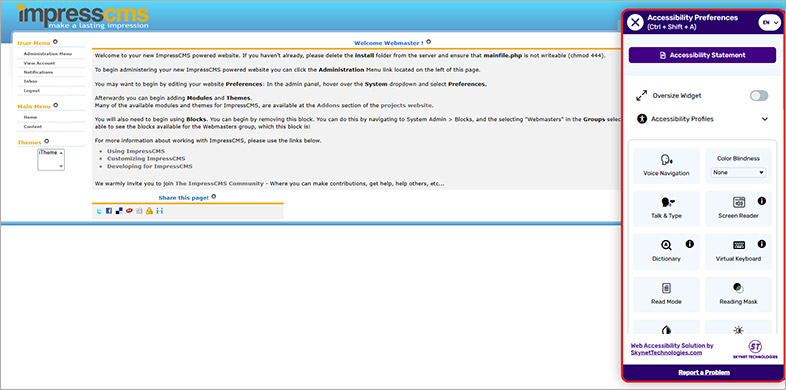Click the Themes list down arrow
Image resolution: width=786 pixels, height=390 pixels.
click(61, 166)
